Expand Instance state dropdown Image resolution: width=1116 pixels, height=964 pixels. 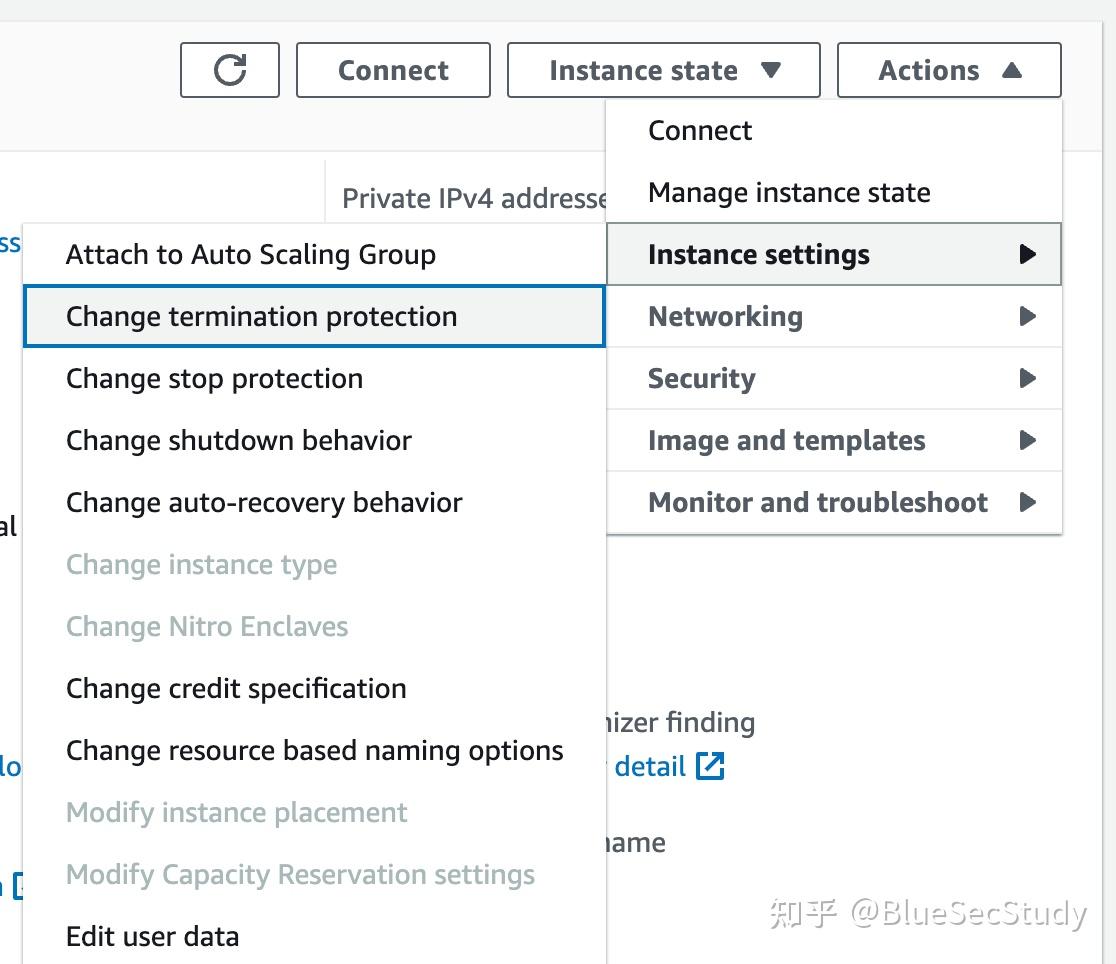tap(663, 70)
